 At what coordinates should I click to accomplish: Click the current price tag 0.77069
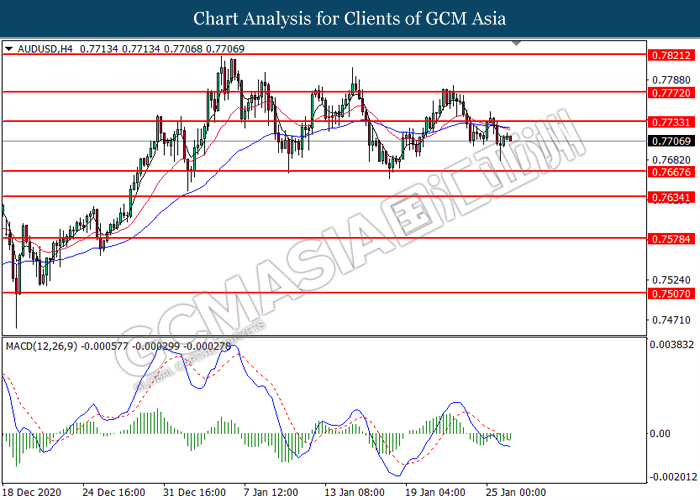[671, 141]
